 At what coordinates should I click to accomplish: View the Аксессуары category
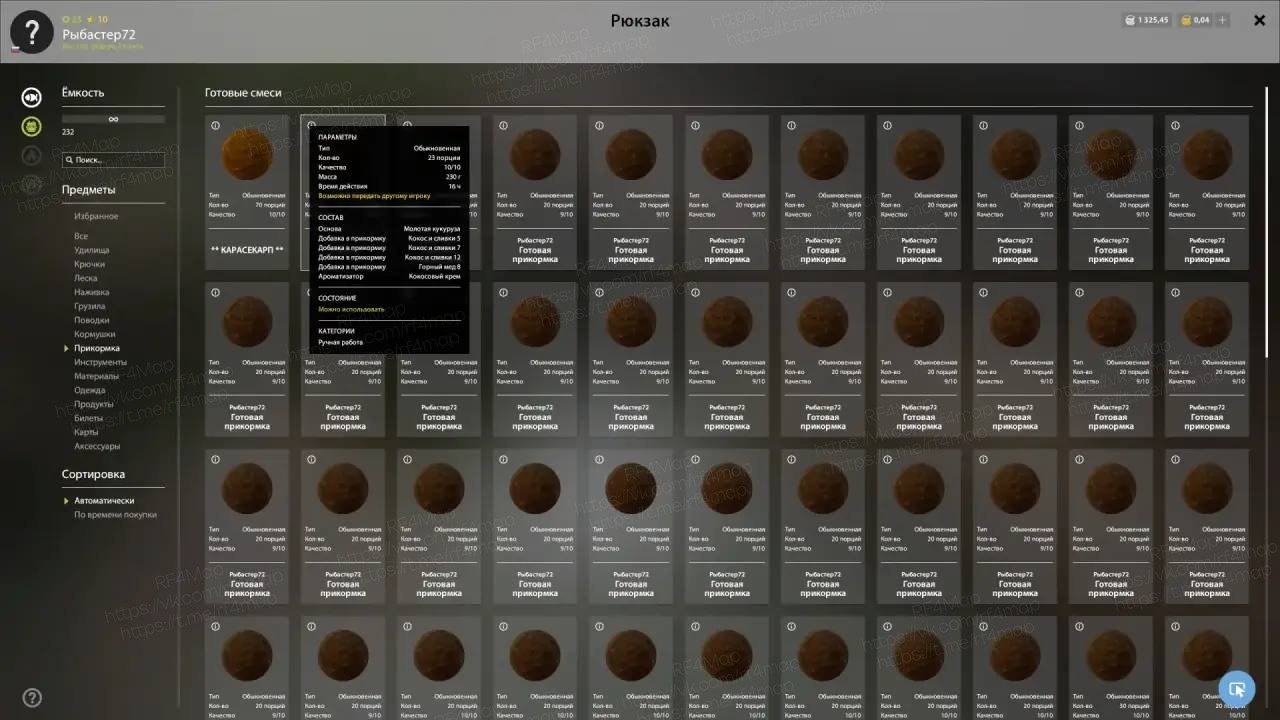97,447
